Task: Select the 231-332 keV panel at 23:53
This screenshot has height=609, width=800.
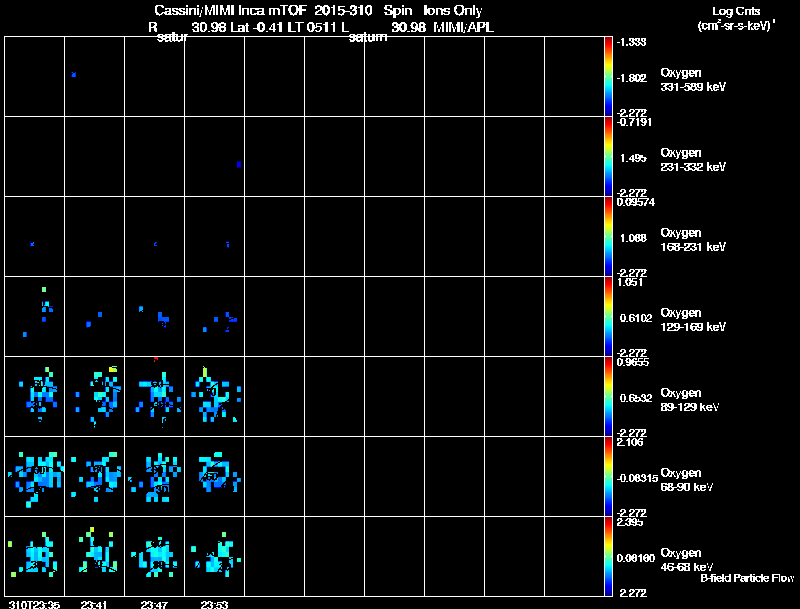Action: coord(214,156)
